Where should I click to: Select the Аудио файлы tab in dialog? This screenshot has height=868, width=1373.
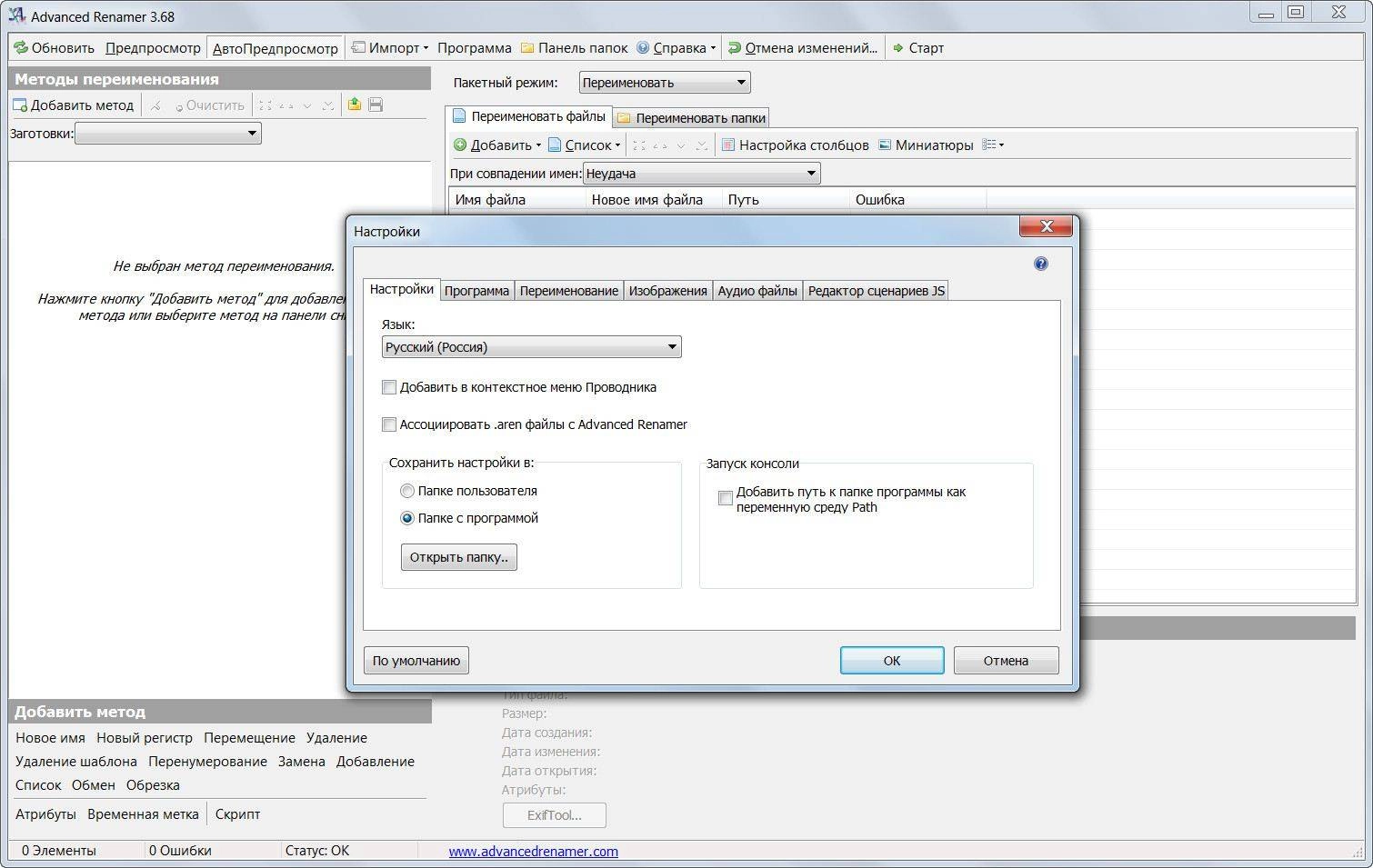pos(757,291)
